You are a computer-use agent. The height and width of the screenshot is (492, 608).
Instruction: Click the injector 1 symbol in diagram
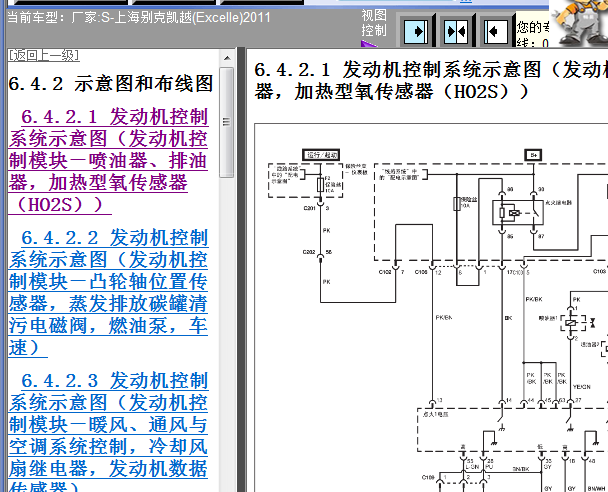coord(570,323)
